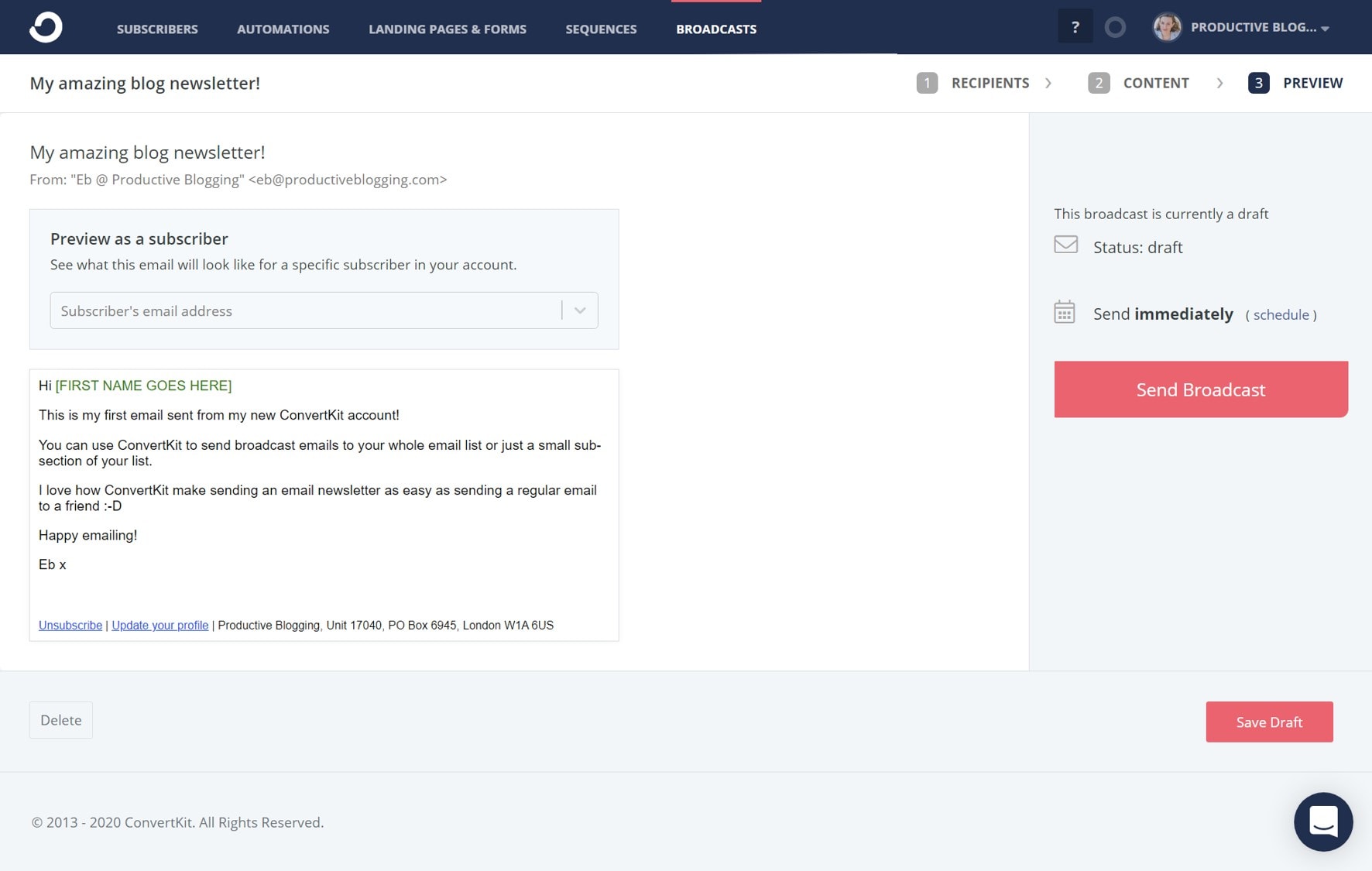The height and width of the screenshot is (871, 1372).
Task: Go back to the Recipients step
Action: point(990,83)
